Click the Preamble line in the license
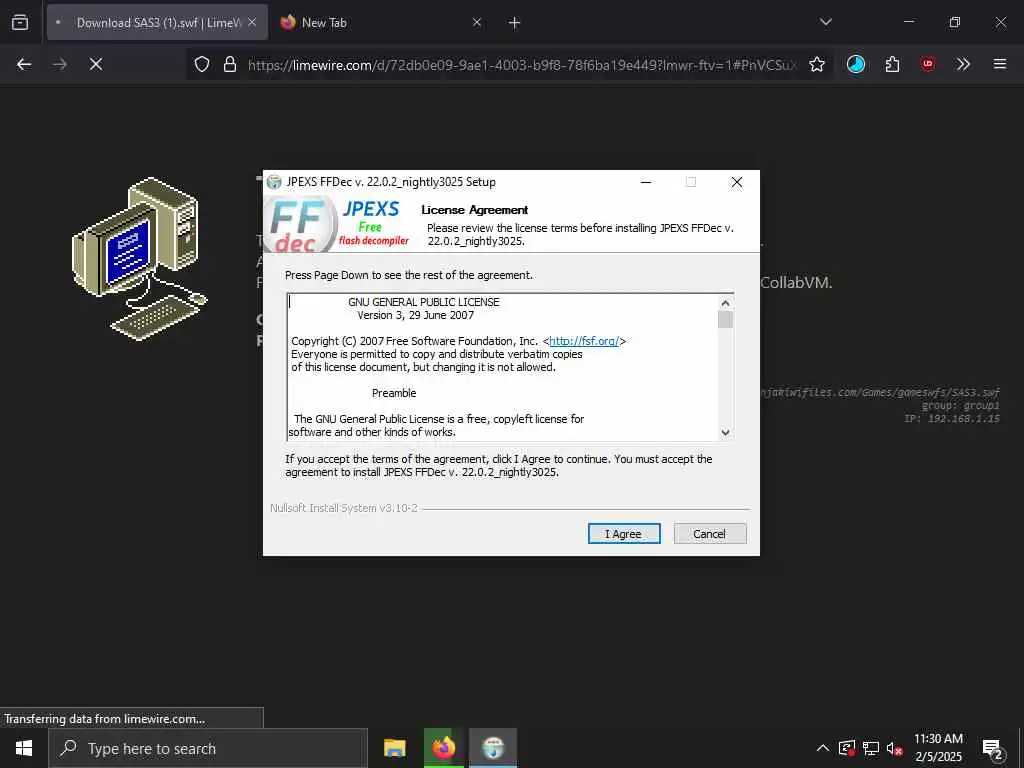Screen dimensions: 1024x768 tap(394, 393)
